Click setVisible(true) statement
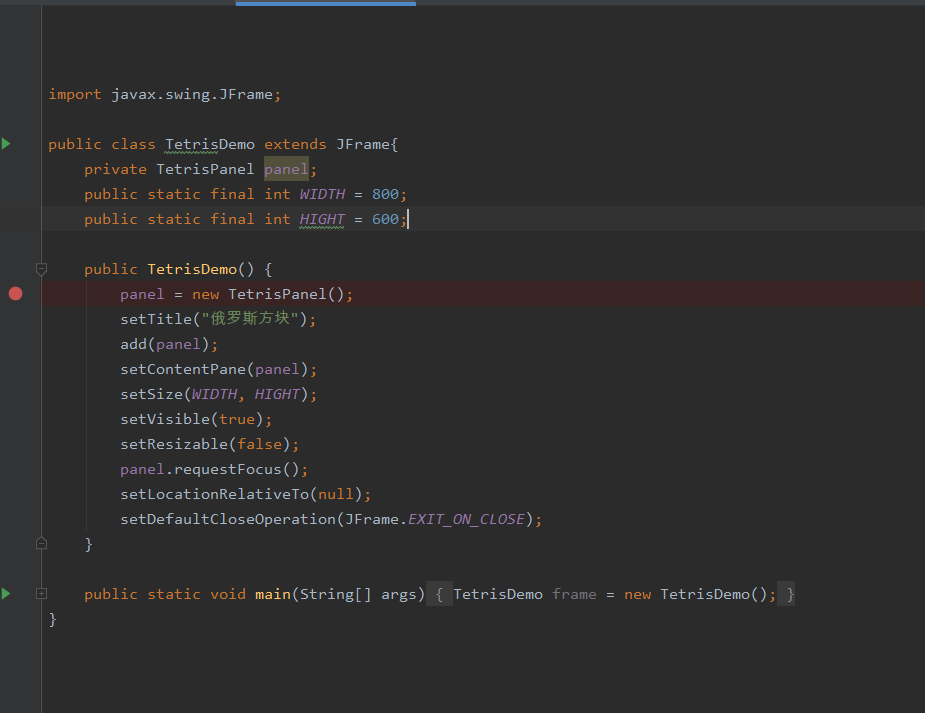Screen dimensions: 925x713 [x=196, y=419]
